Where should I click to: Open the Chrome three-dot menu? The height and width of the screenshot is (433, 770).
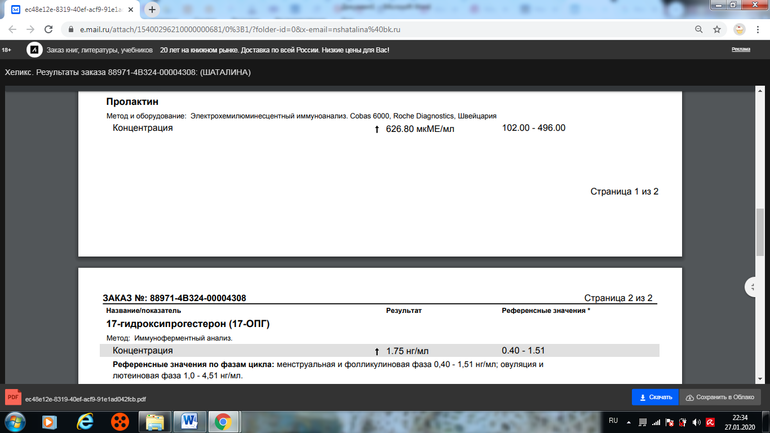757,29
